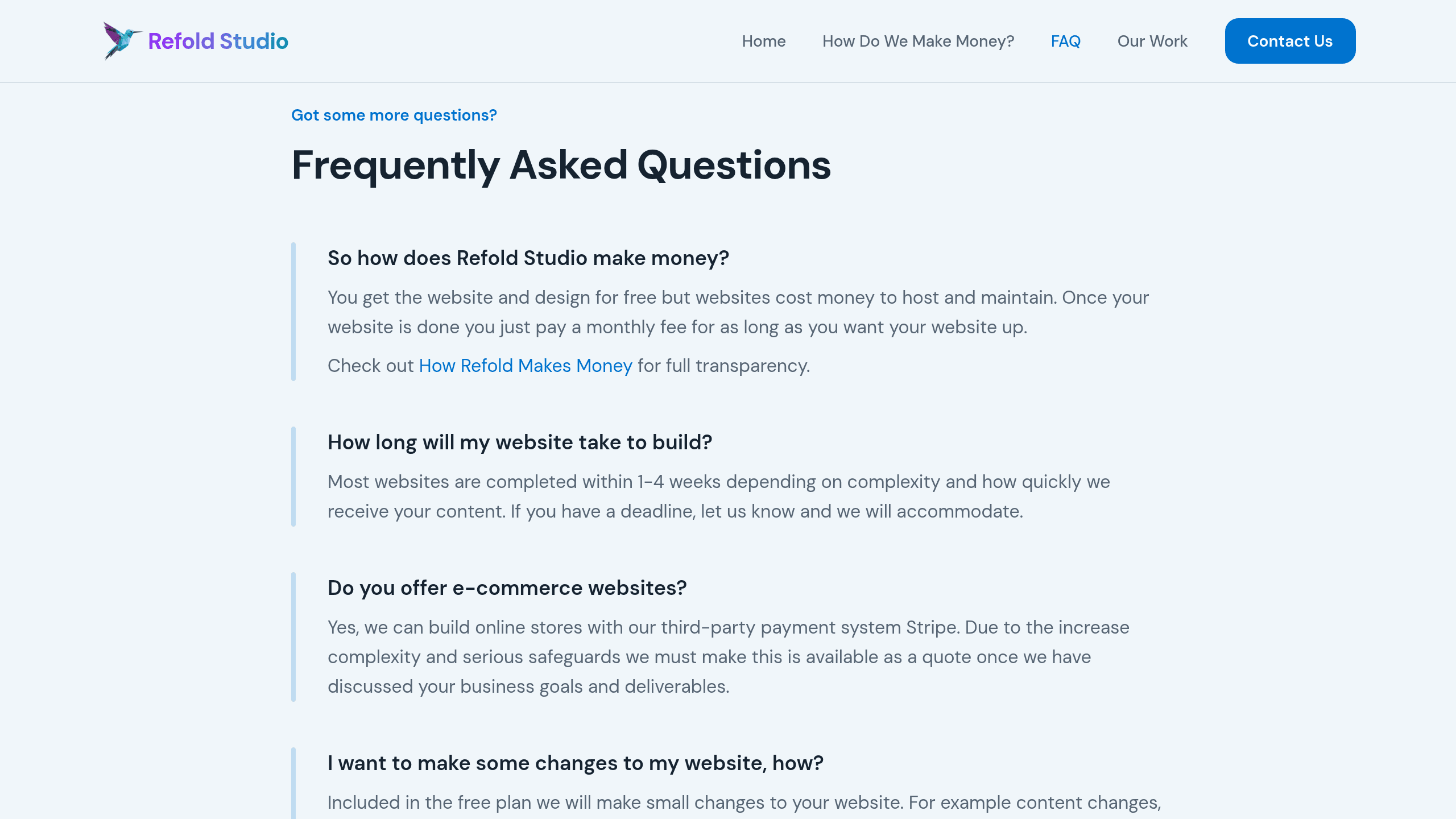Viewport: 1456px width, 819px height.
Task: Expand "Do you offer e-commerce websites?"
Action: coord(507,588)
